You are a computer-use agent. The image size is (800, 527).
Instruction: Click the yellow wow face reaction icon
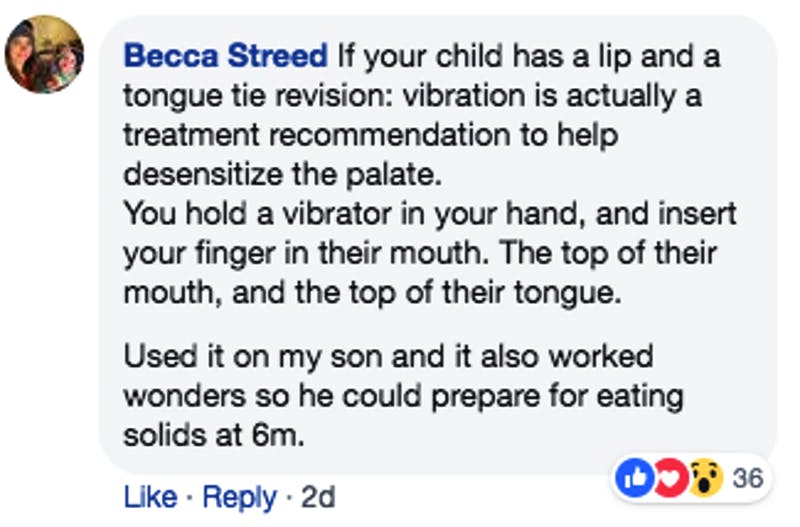pos(706,478)
